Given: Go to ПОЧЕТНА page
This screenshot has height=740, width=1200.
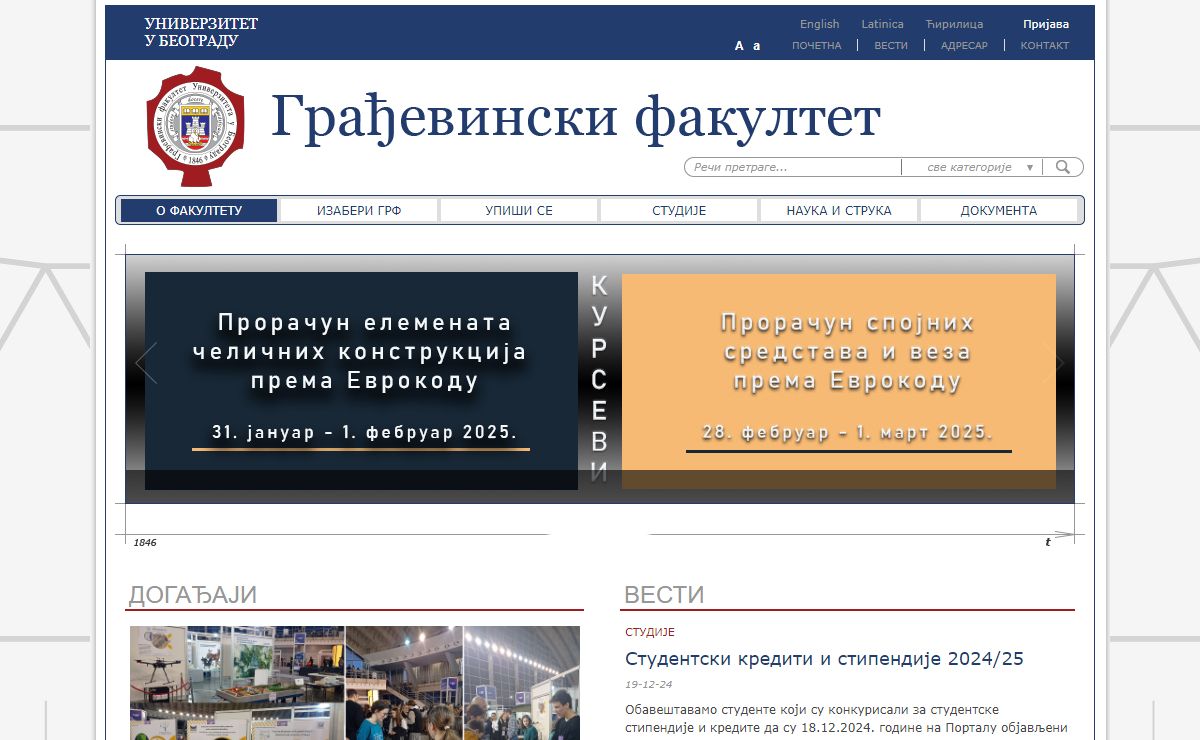Looking at the screenshot, I should (817, 45).
